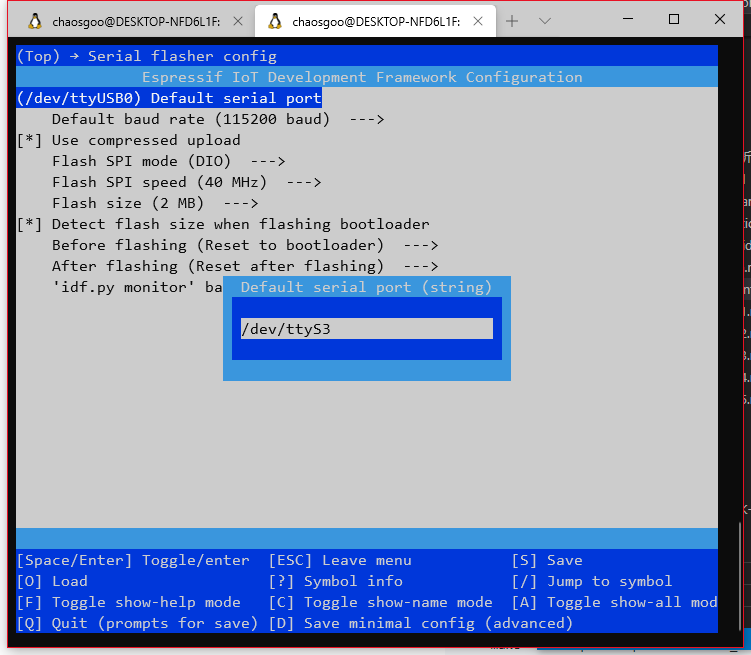Click the /dev/ttyS3 serial port input field

pos(366,329)
